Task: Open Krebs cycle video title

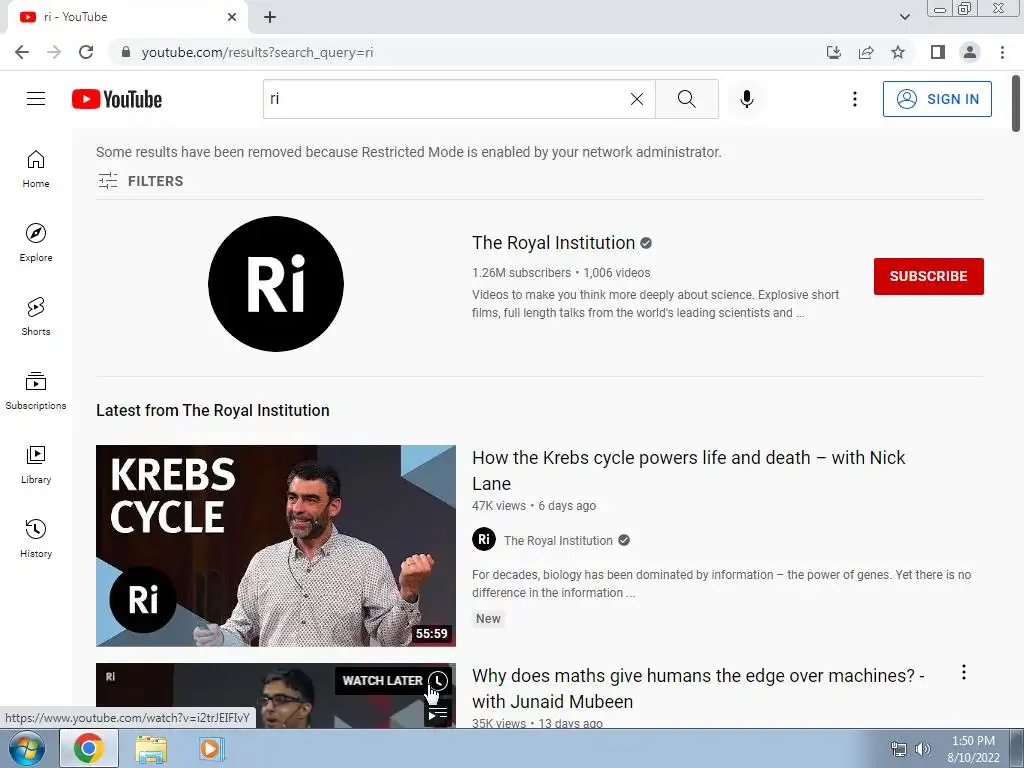Action: point(688,470)
